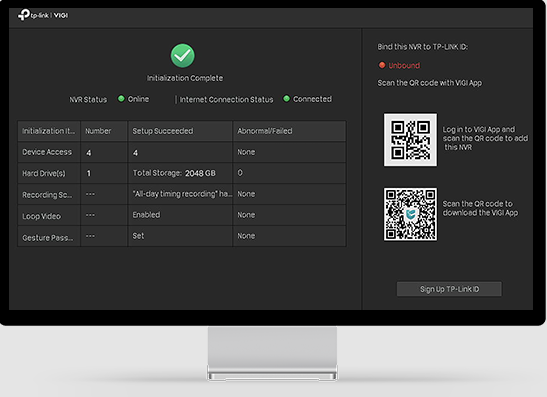Click the Sign Up TP-Link ID button
Viewport: 547px width, 397px height.
coord(449,289)
